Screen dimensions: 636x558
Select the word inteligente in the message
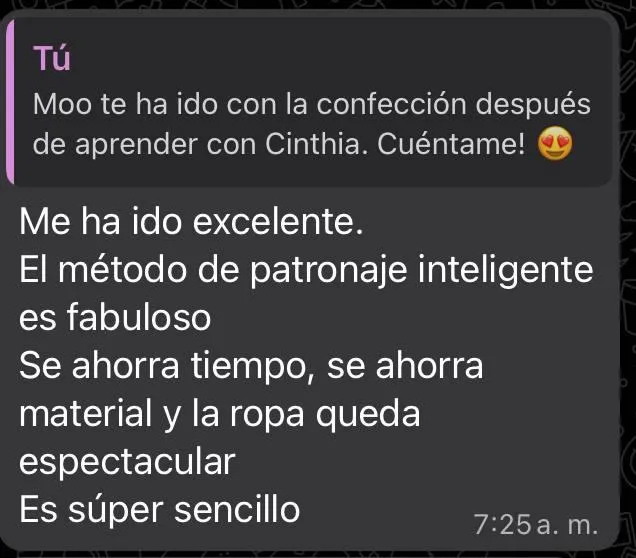tap(505, 271)
